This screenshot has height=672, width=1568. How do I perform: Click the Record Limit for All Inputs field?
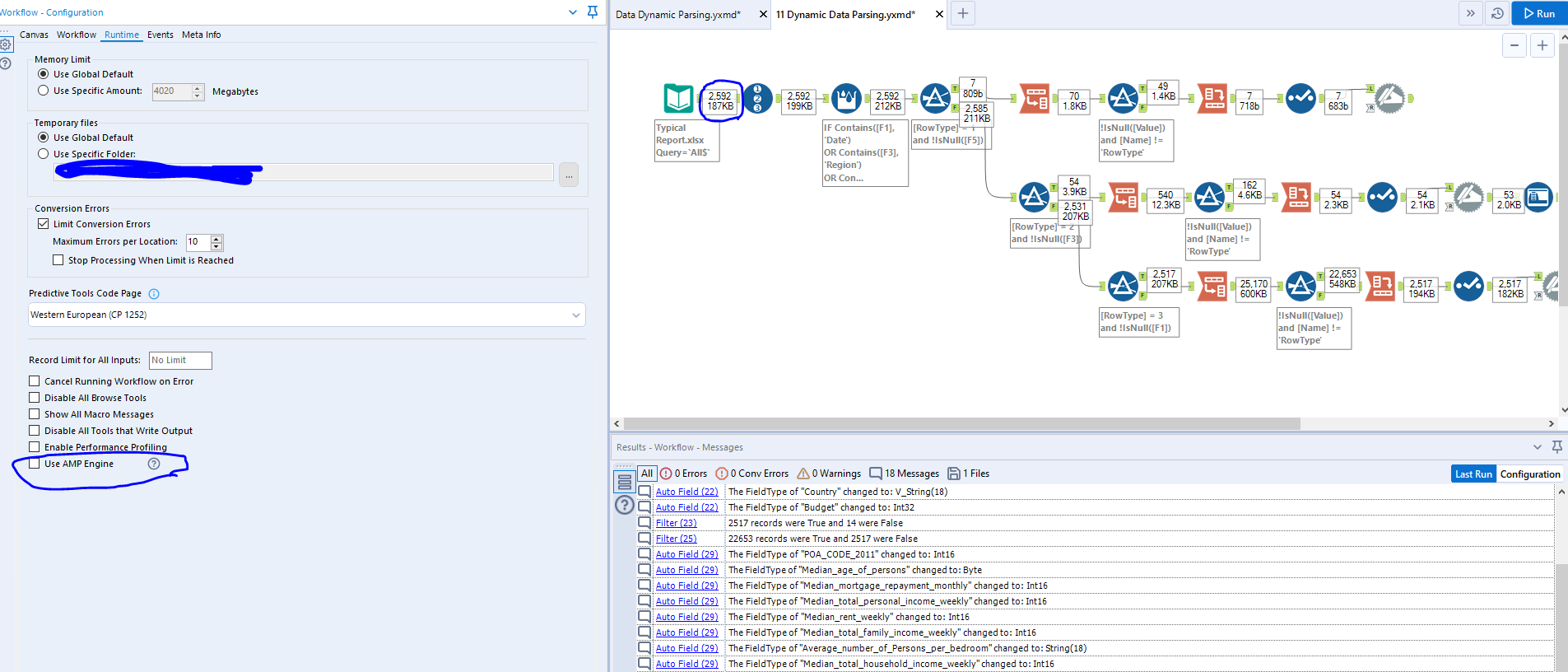pos(180,360)
